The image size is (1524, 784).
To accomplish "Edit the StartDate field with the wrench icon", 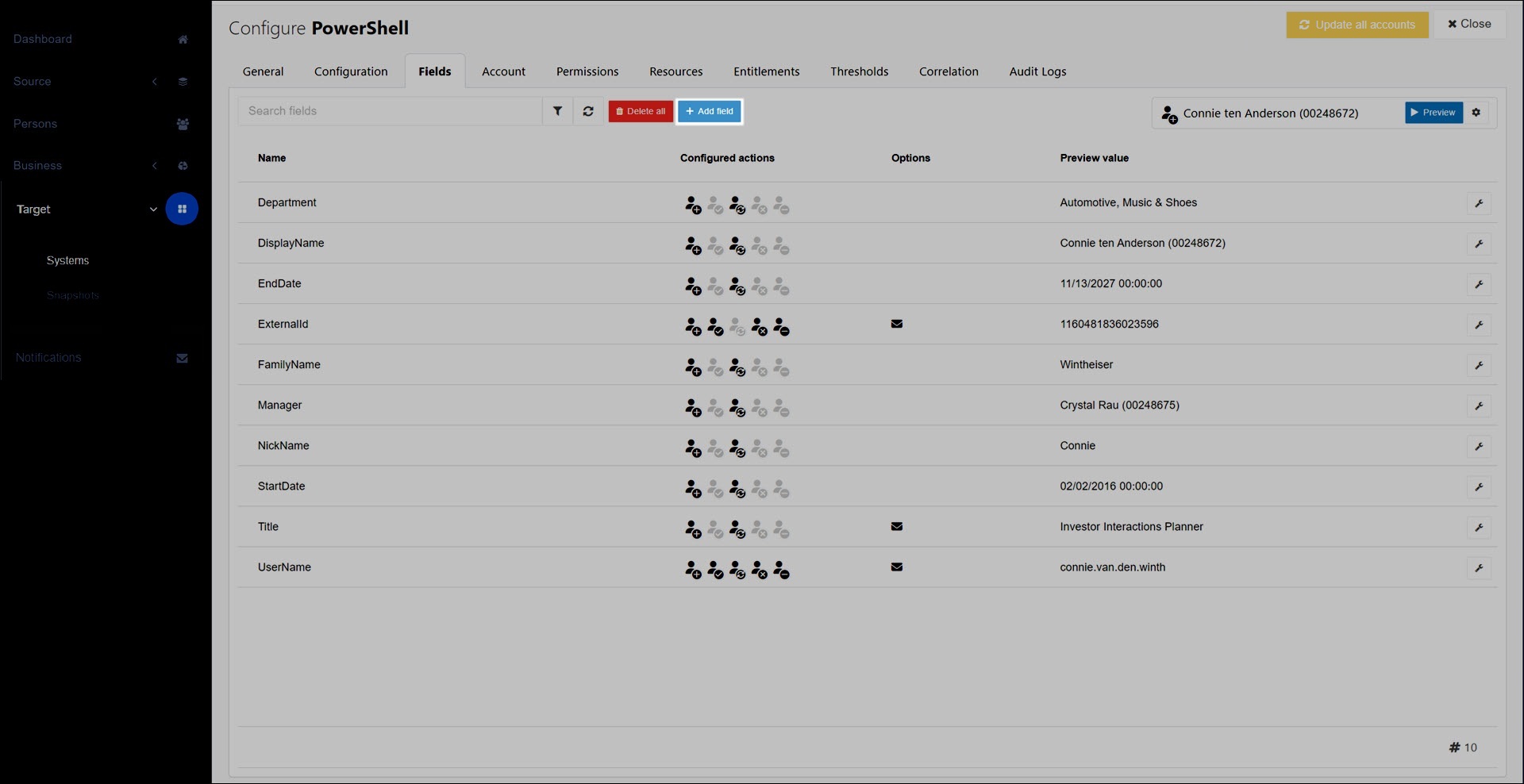I will [1479, 486].
